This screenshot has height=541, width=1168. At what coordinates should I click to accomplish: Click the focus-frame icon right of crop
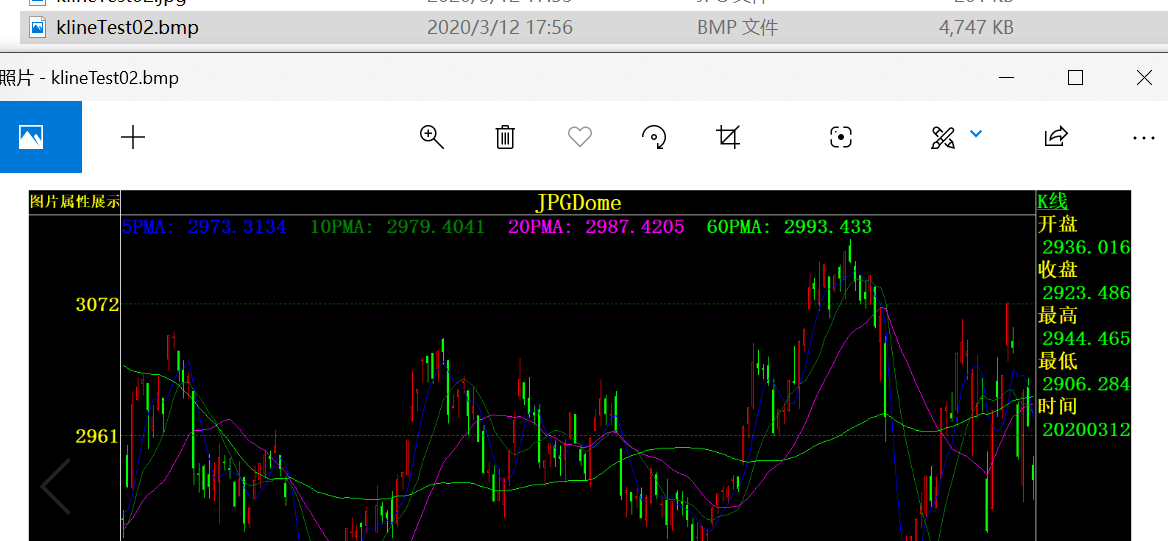(x=841, y=137)
